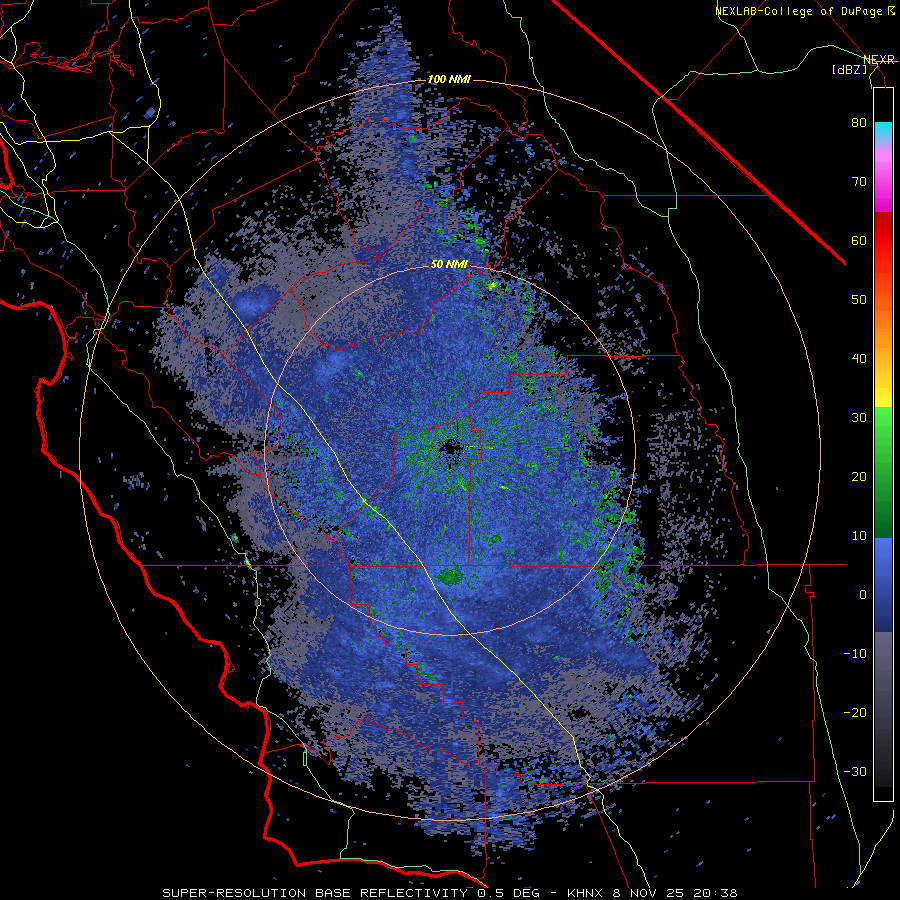Click the 50 NMI range ring label

(x=449, y=264)
